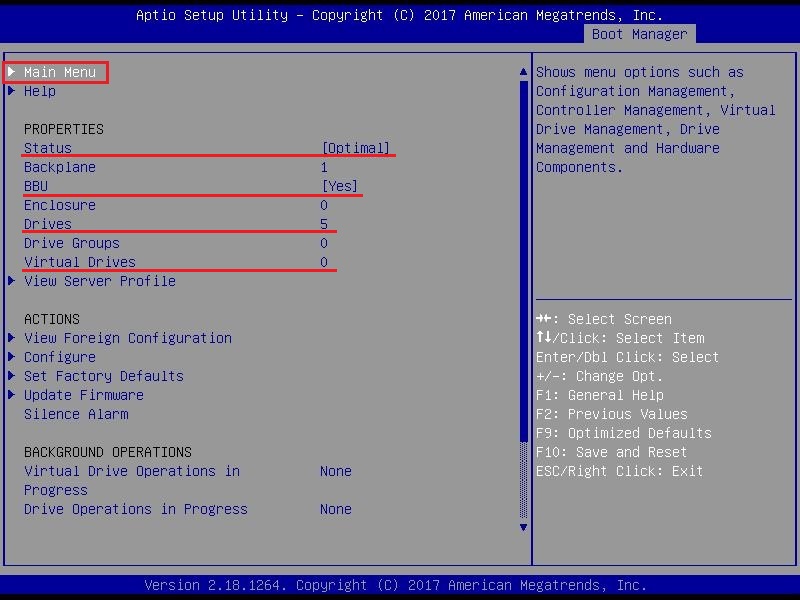
Task: Select the Help submenu item
Action: tap(40, 91)
